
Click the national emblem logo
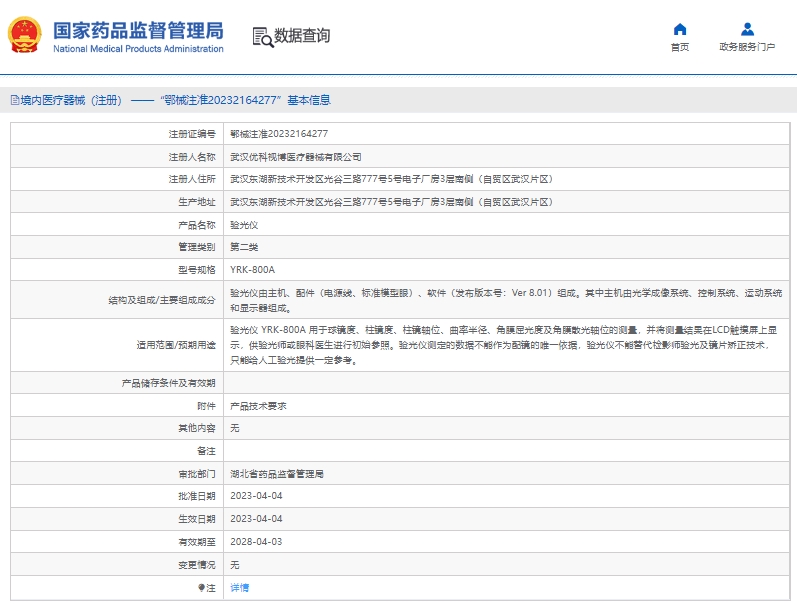24,35
